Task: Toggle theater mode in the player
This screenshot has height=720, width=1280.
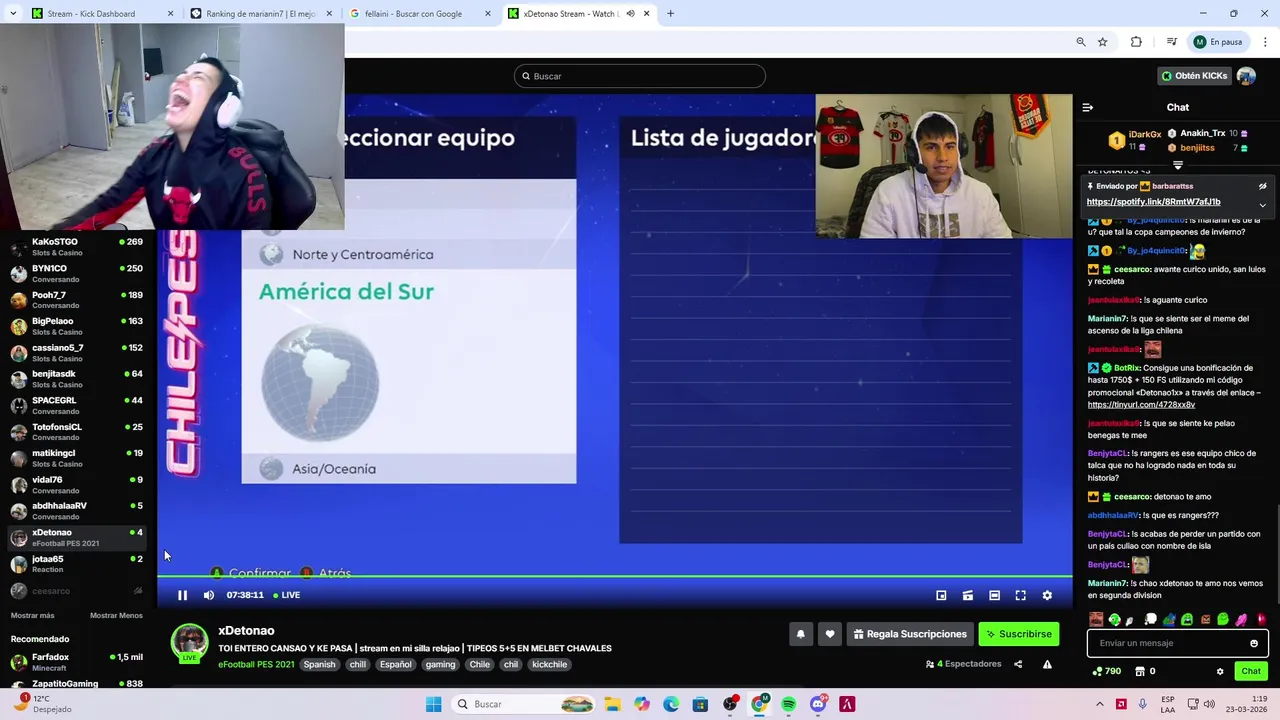Action: 994,595
